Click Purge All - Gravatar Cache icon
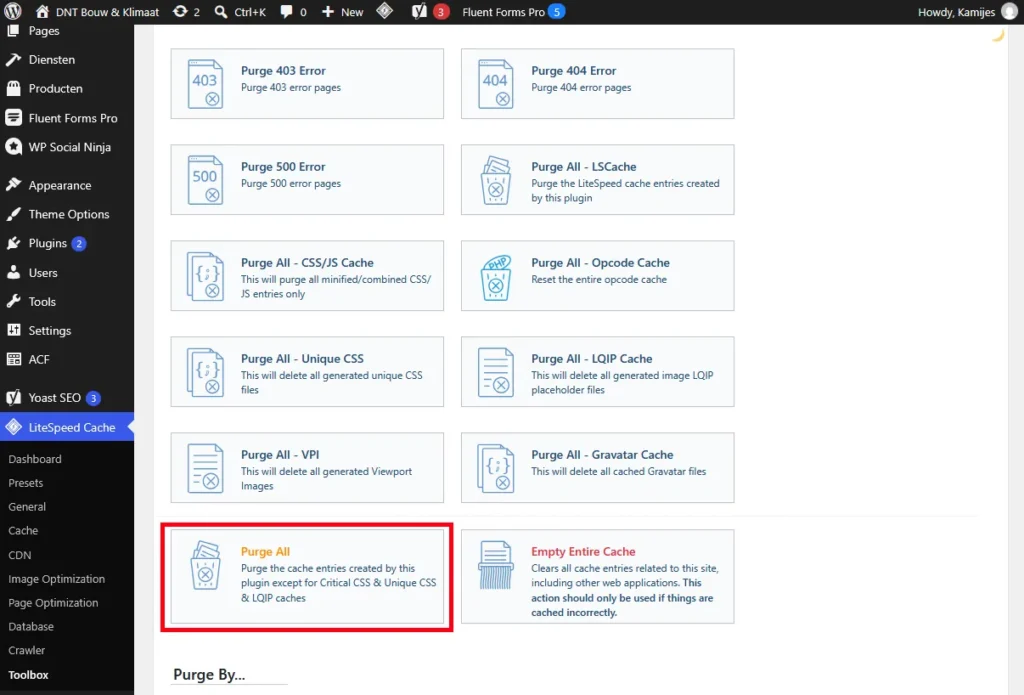 pos(496,468)
